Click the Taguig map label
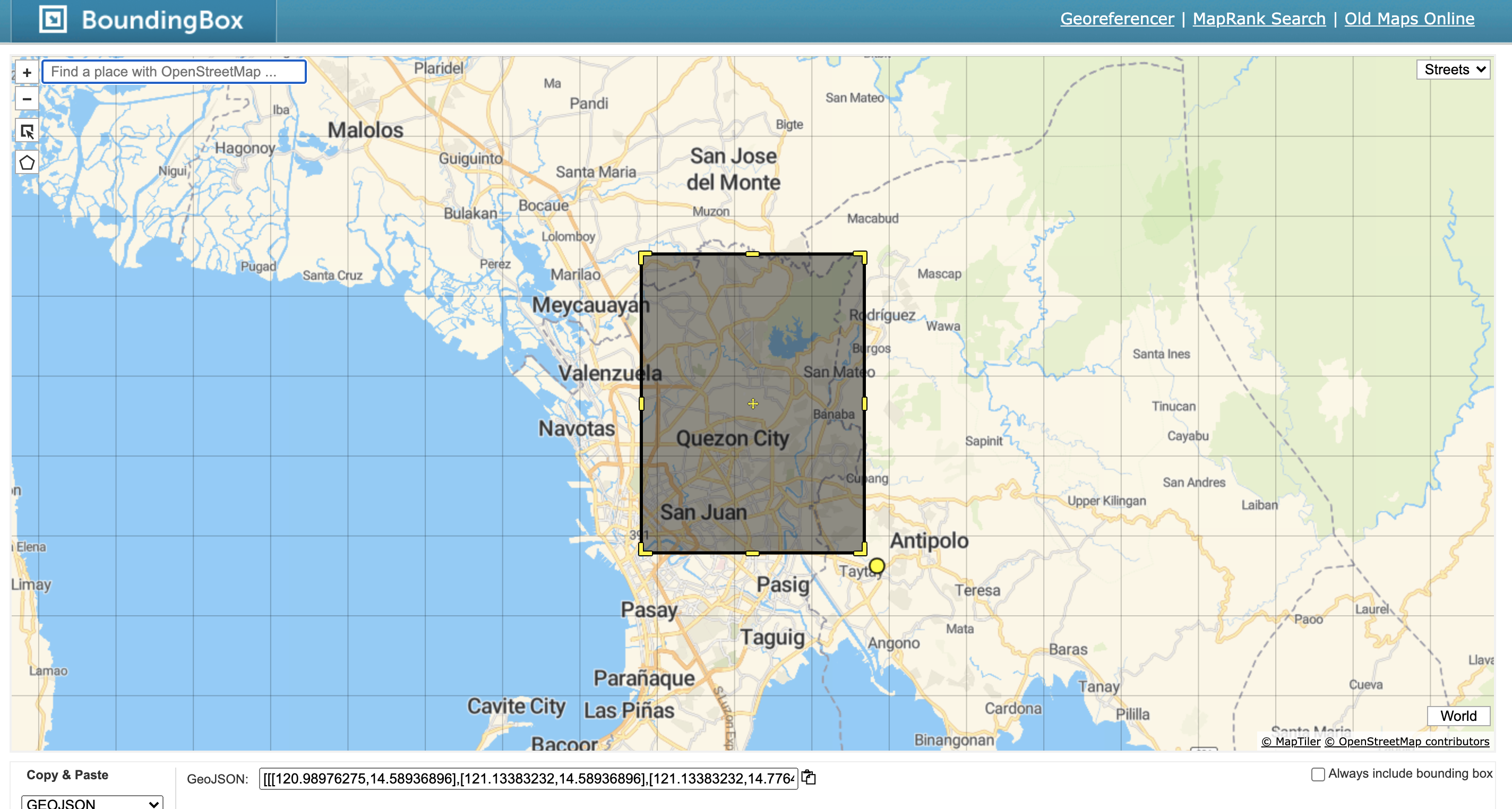The width and height of the screenshot is (1512, 809). tap(772, 638)
